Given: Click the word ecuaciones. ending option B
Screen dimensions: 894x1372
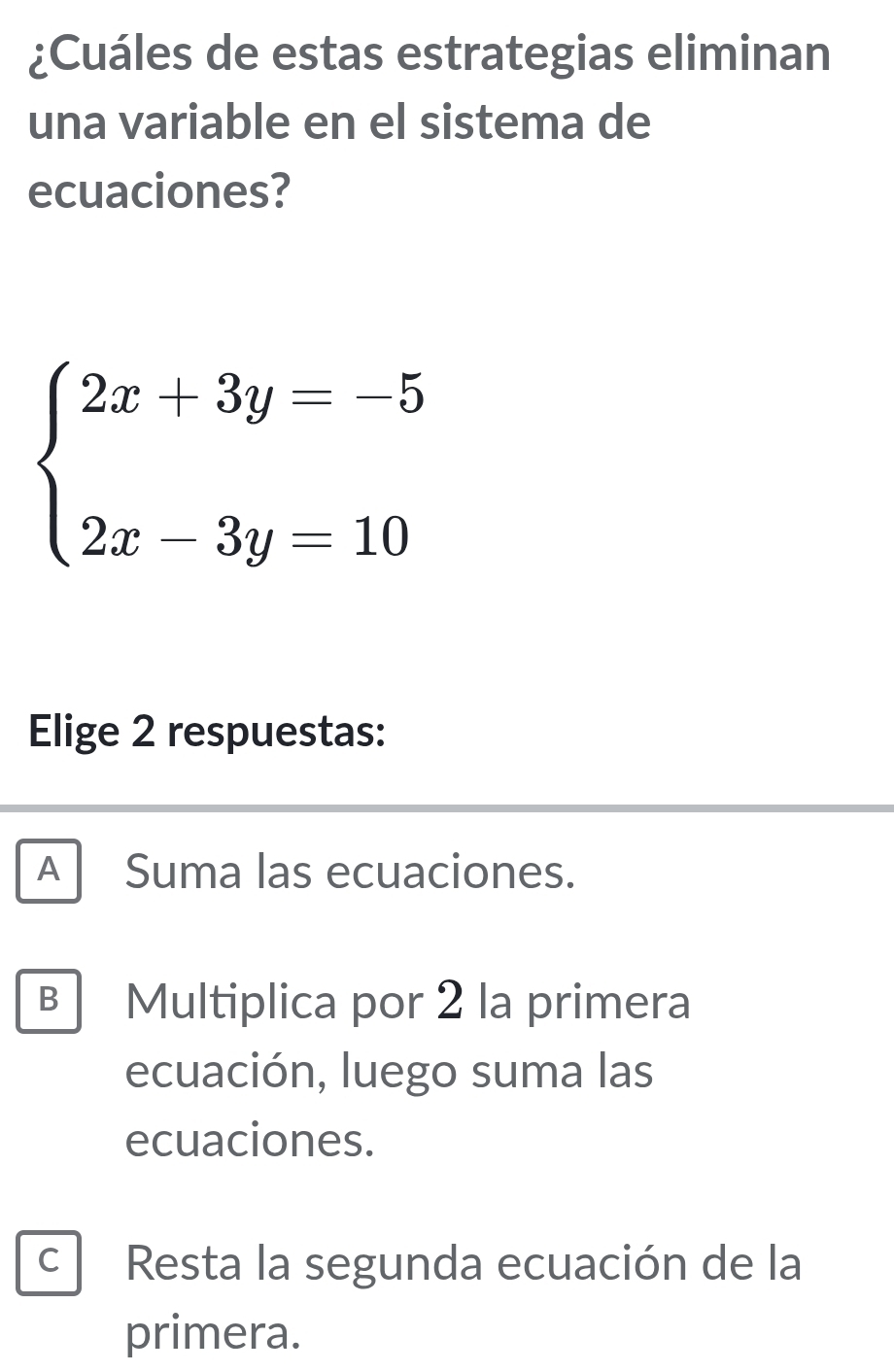Looking at the screenshot, I should [x=251, y=1141].
